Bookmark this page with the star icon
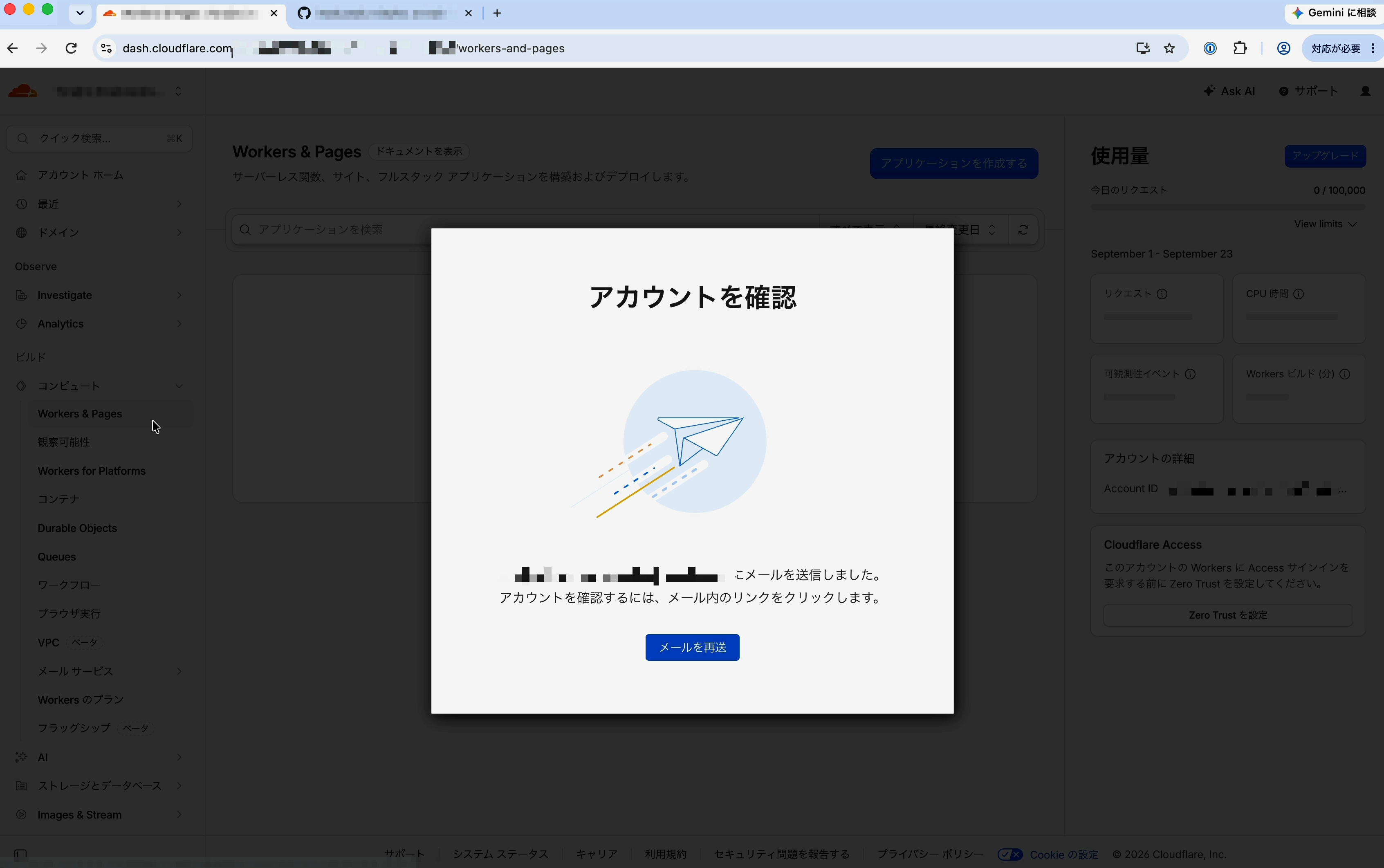Screen dimensions: 1384x868 pos(1169,48)
